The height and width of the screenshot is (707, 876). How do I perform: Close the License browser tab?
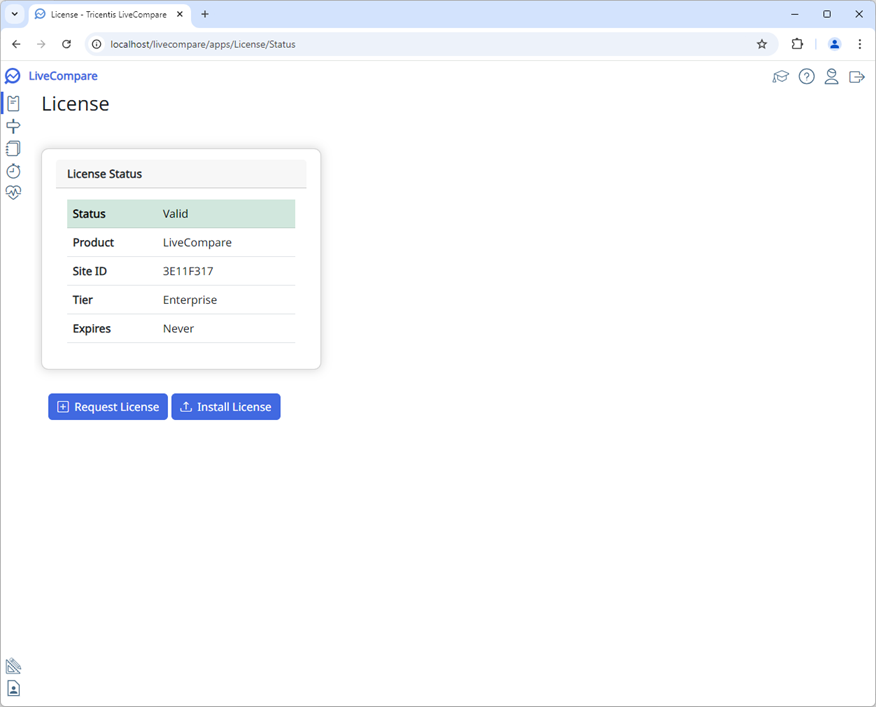180,15
